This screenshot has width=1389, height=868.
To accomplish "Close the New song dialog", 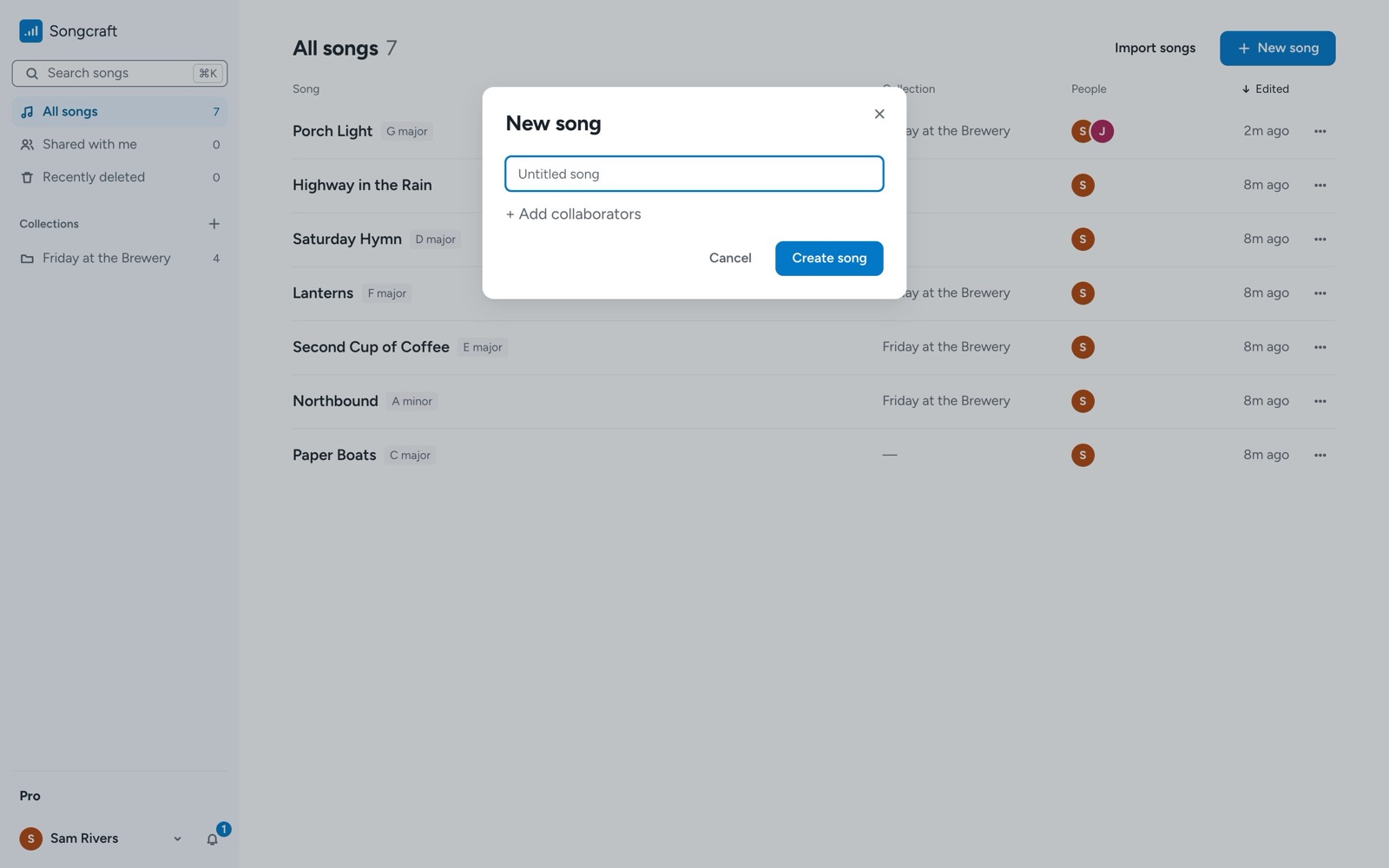I will [x=879, y=114].
